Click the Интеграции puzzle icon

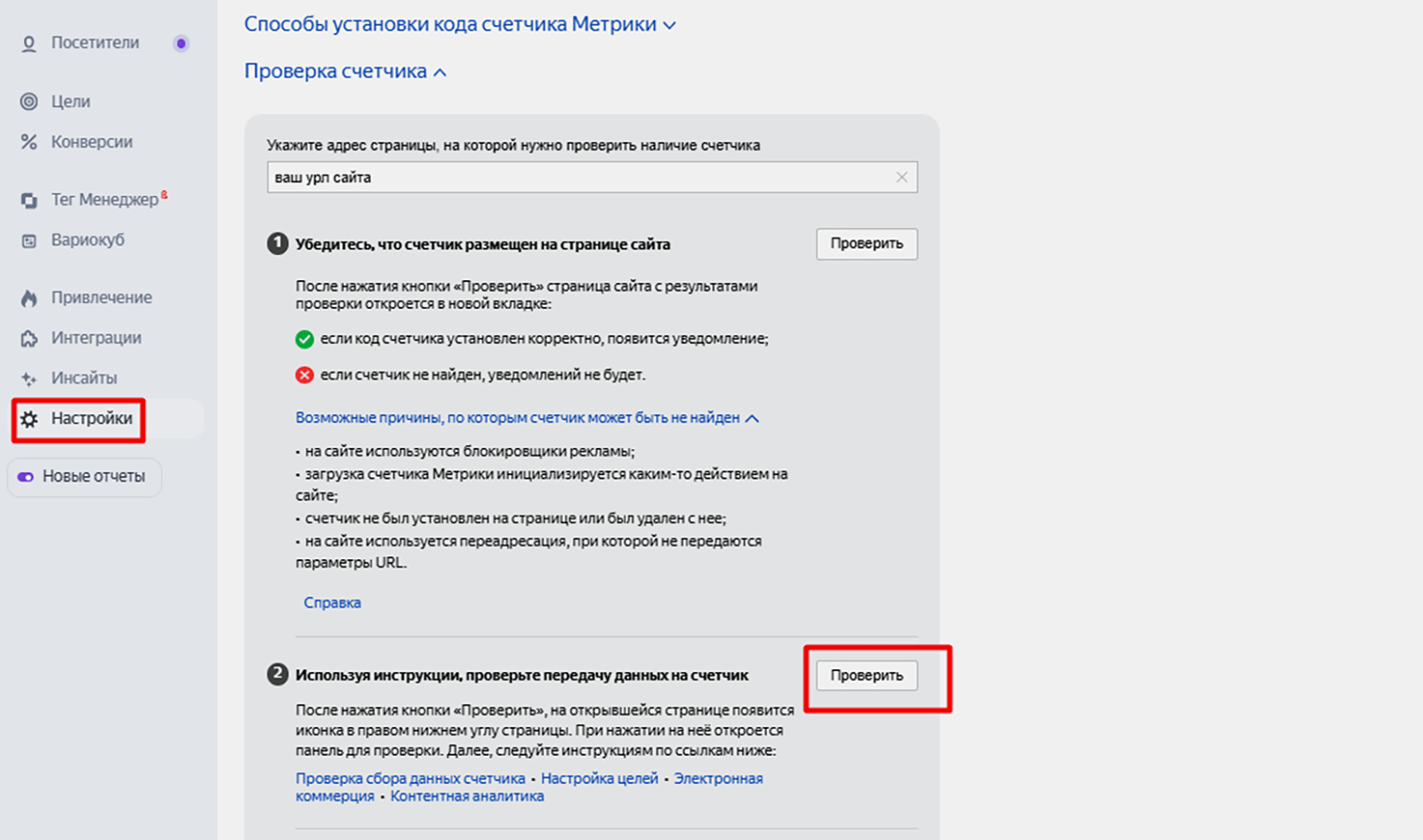pyautogui.click(x=29, y=338)
